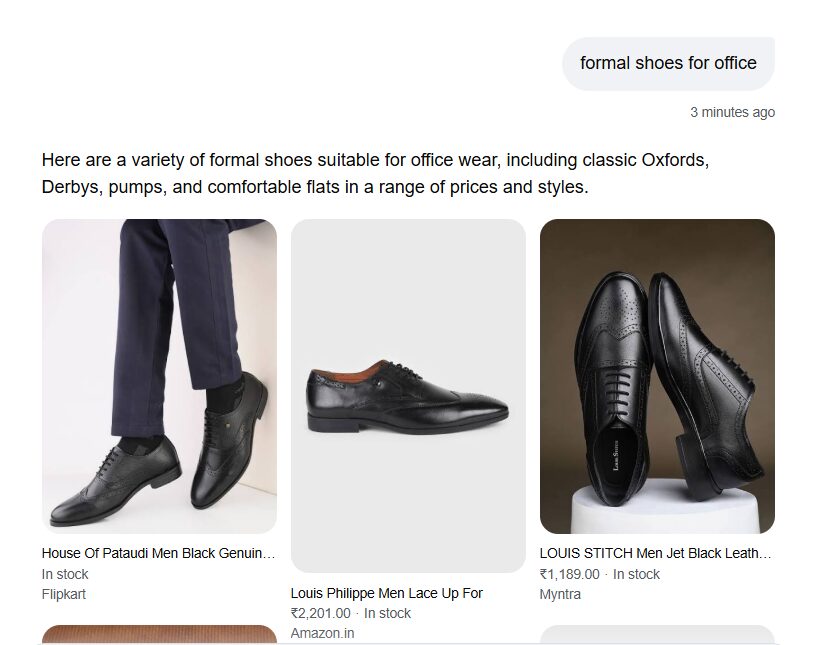Screen dimensions: 817x645
Task: Click "In stock" beside the ₹2,201.00 price
Action: [387, 613]
